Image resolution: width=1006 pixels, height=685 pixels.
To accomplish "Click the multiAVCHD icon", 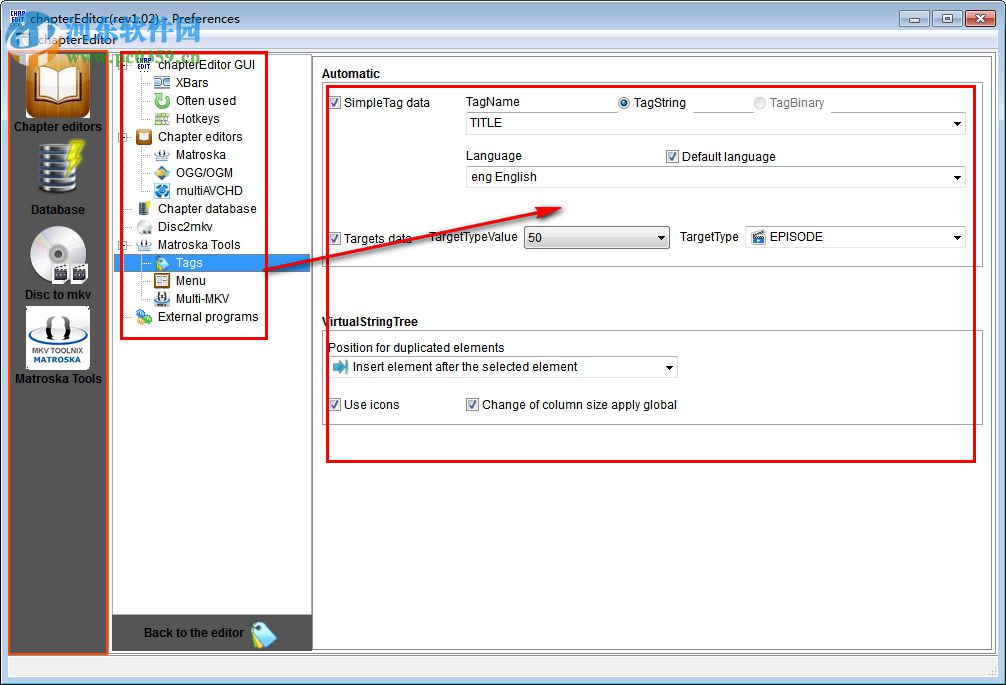I will coord(162,190).
